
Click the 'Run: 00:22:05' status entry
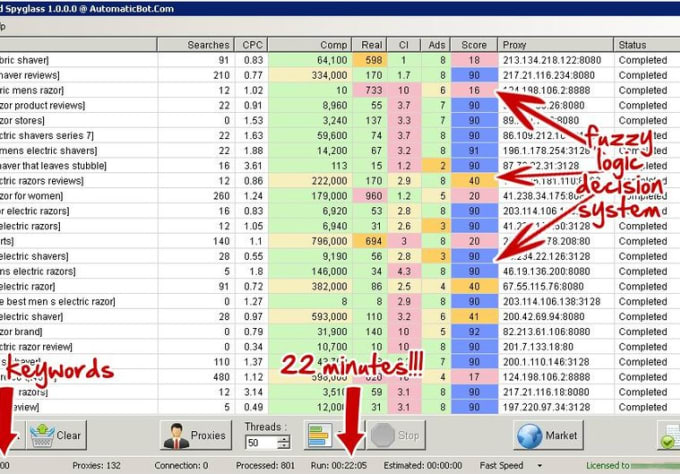(x=339, y=465)
